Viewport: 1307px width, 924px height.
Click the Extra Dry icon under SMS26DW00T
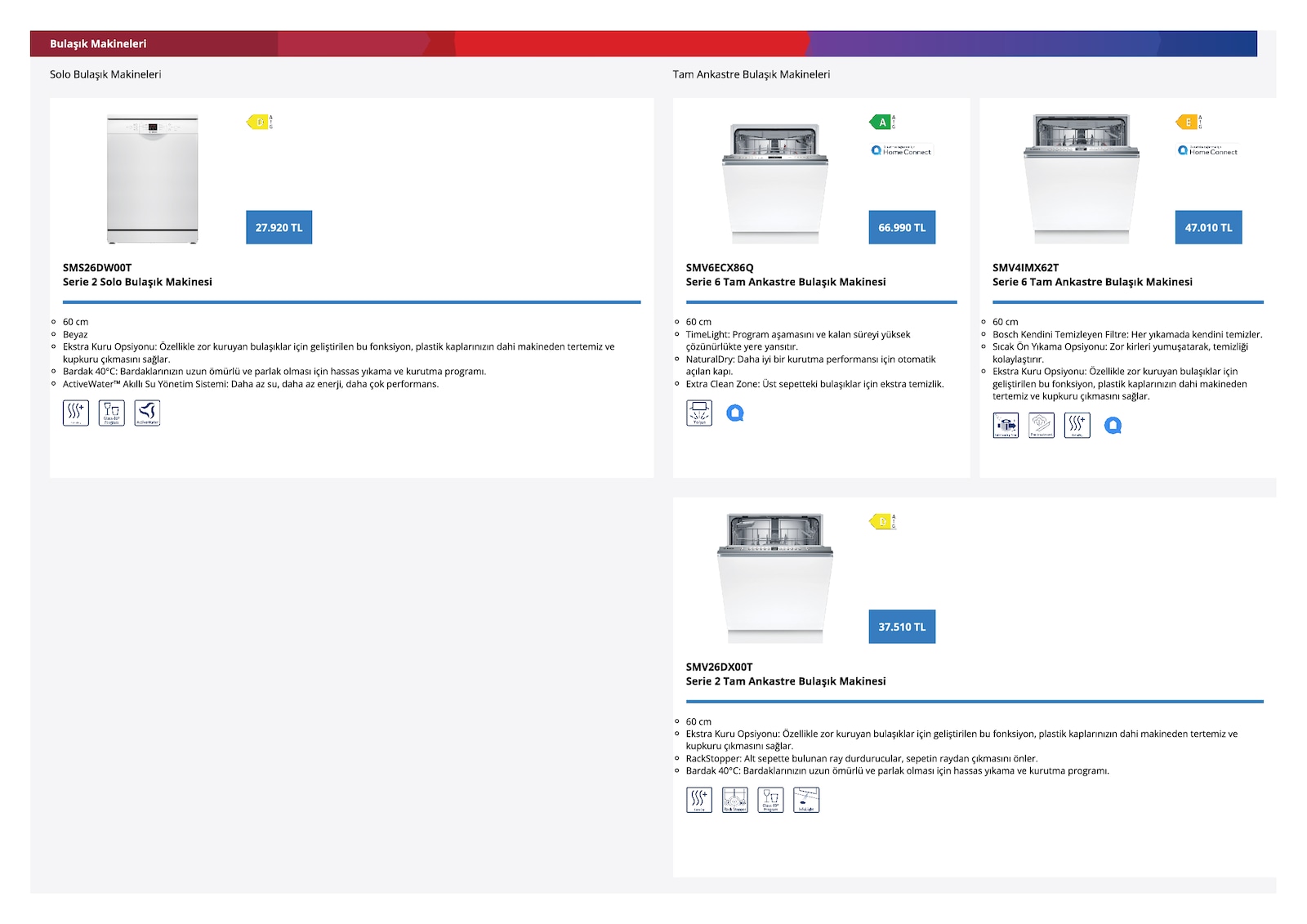coord(76,413)
